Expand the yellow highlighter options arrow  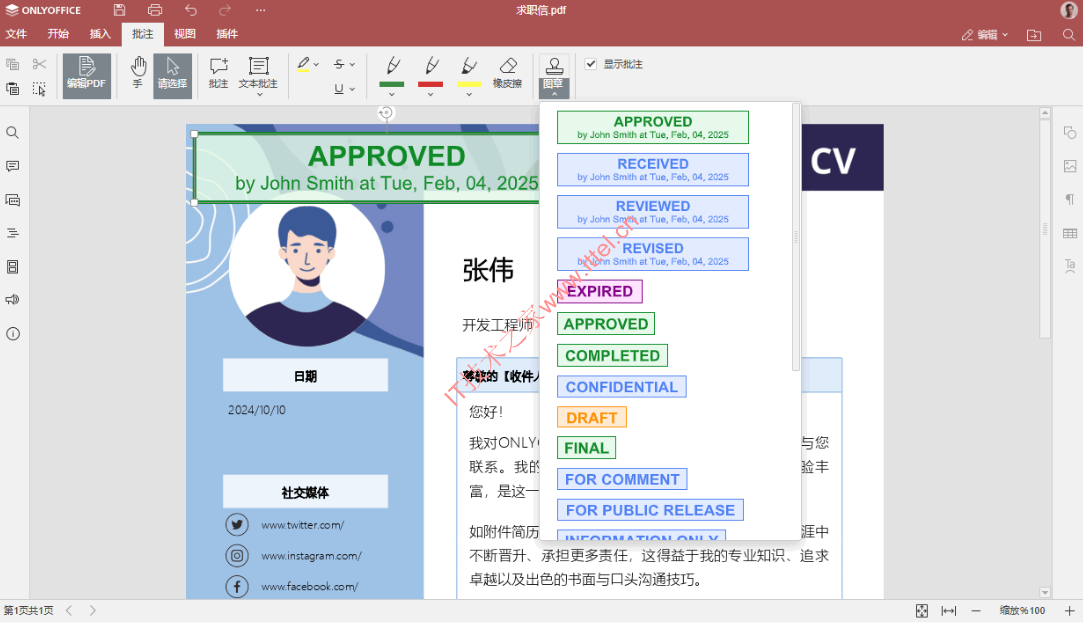tap(469, 94)
